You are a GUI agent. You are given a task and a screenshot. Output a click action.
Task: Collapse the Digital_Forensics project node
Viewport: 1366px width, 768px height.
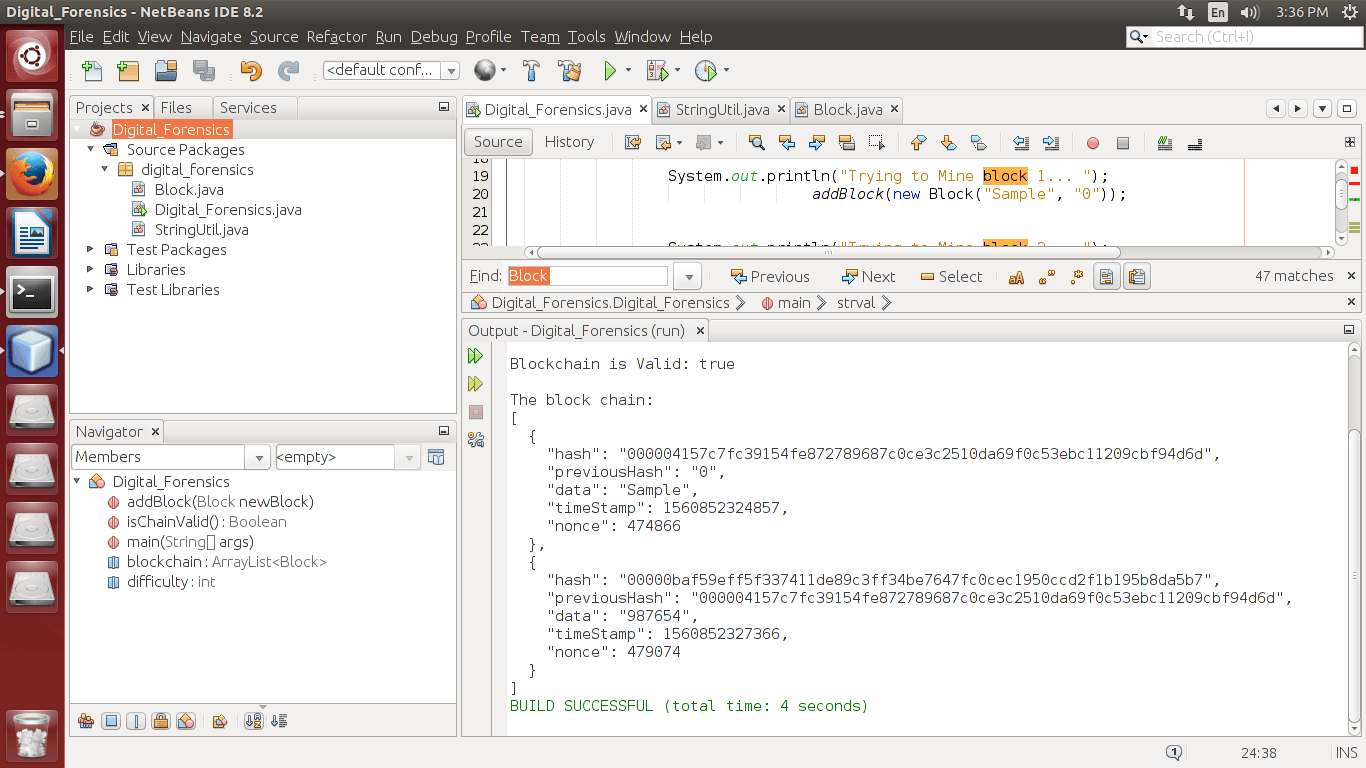point(78,129)
